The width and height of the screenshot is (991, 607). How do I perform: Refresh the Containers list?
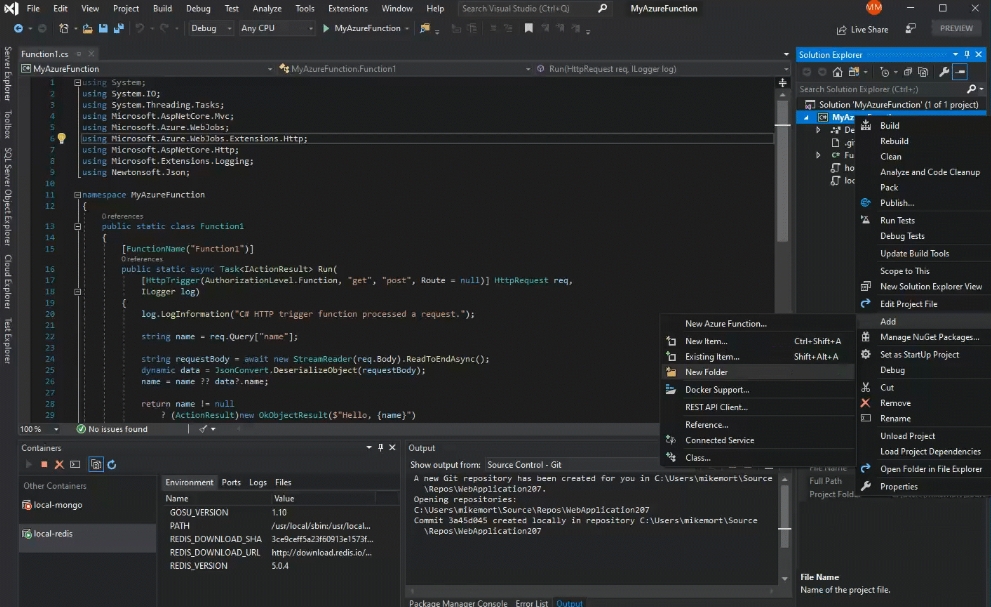[x=112, y=465]
